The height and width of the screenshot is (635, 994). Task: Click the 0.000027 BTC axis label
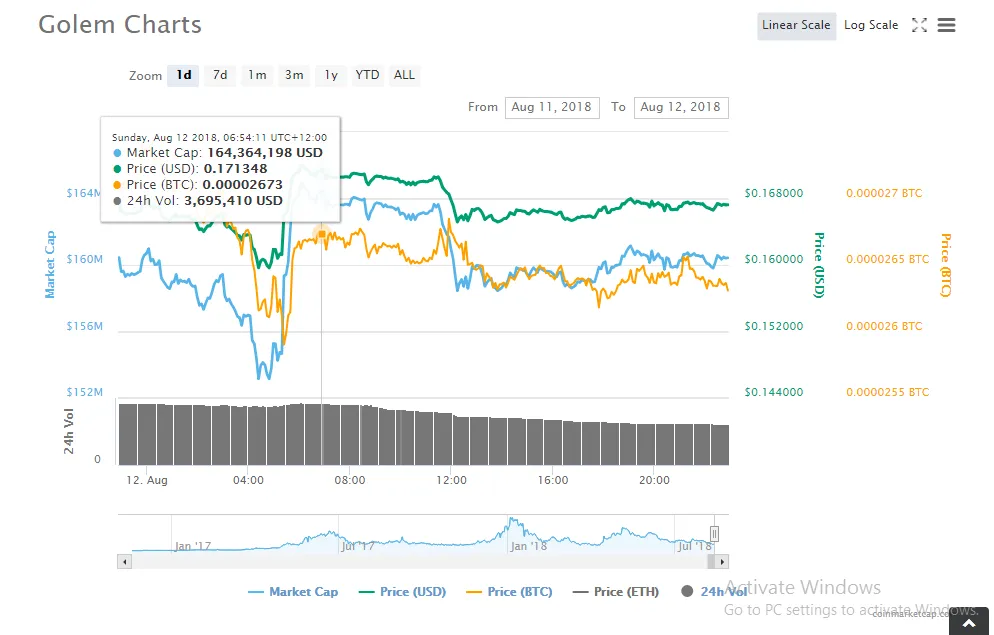tap(884, 193)
